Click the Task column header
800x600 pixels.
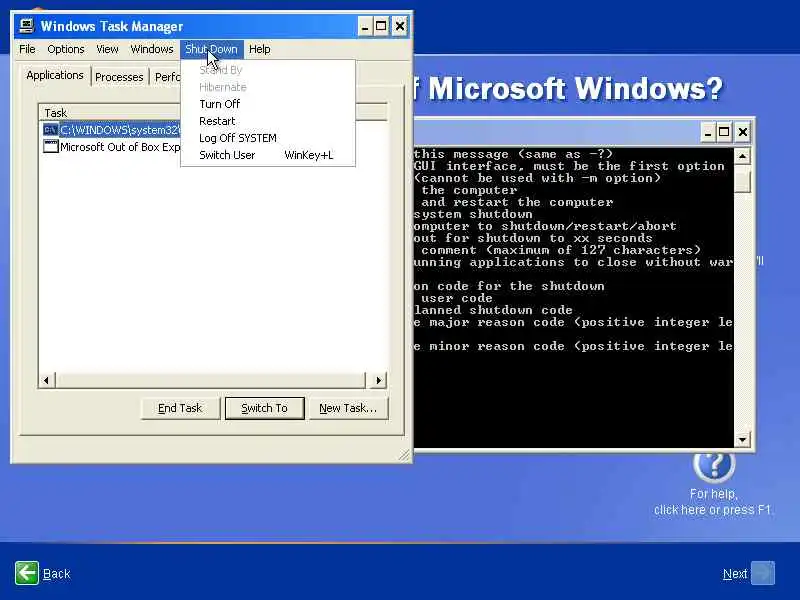(x=110, y=113)
